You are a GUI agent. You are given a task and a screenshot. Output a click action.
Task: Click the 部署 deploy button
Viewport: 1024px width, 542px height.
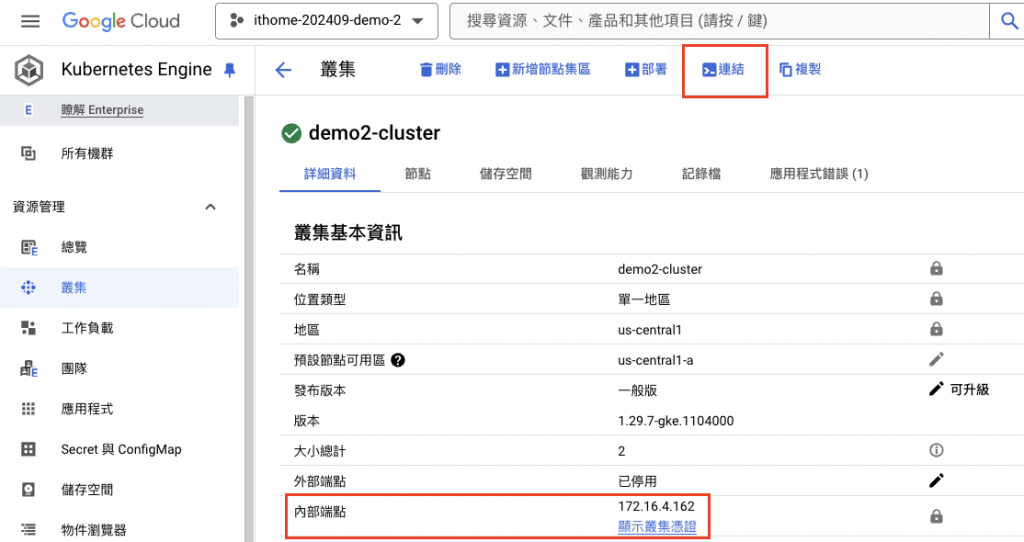pyautogui.click(x=646, y=69)
